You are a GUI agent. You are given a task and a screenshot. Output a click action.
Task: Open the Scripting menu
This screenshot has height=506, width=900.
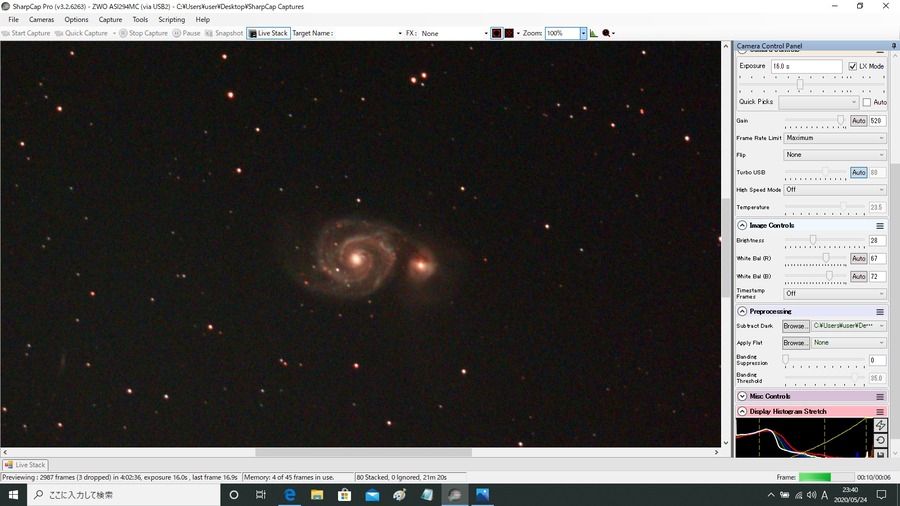click(172, 20)
